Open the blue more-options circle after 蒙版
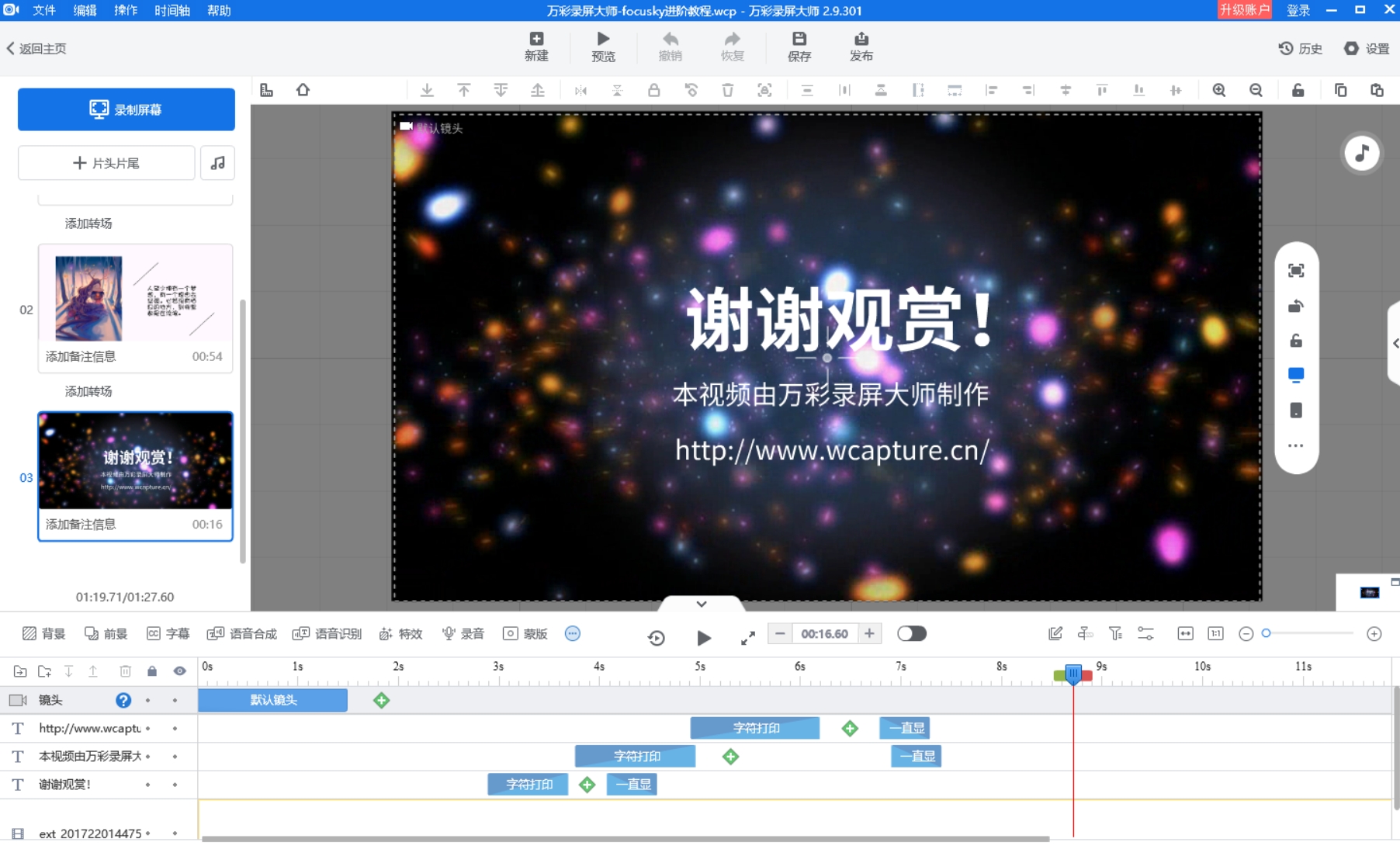1400x849 pixels. click(573, 633)
